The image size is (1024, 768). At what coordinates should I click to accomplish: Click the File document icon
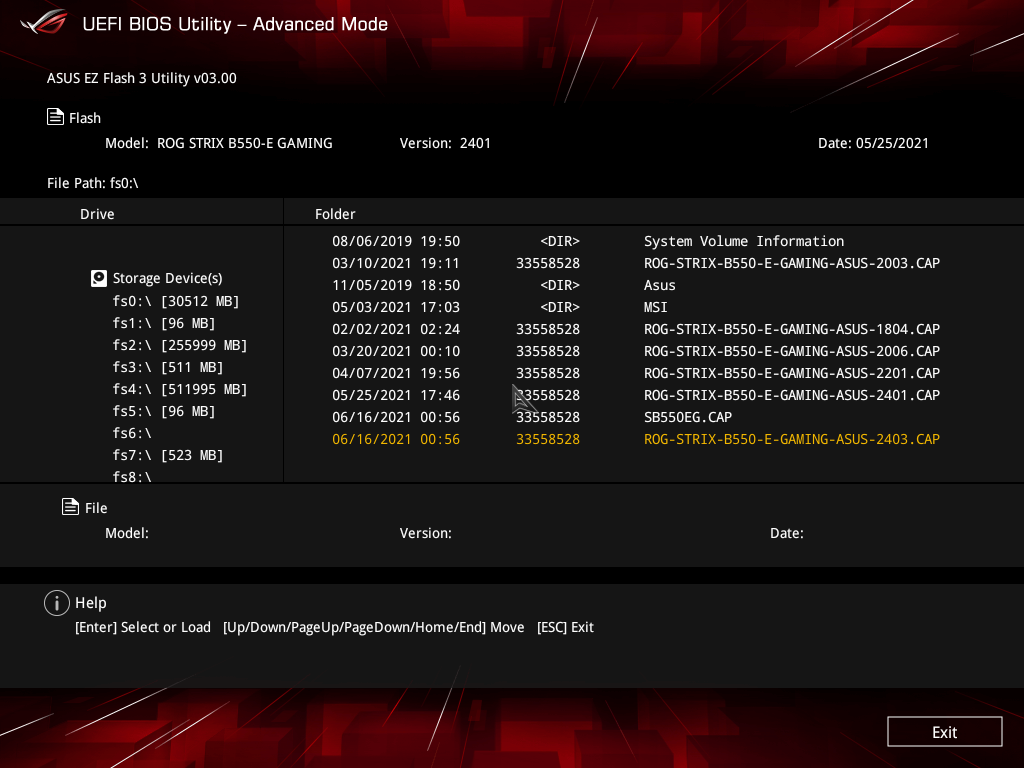tap(71, 506)
